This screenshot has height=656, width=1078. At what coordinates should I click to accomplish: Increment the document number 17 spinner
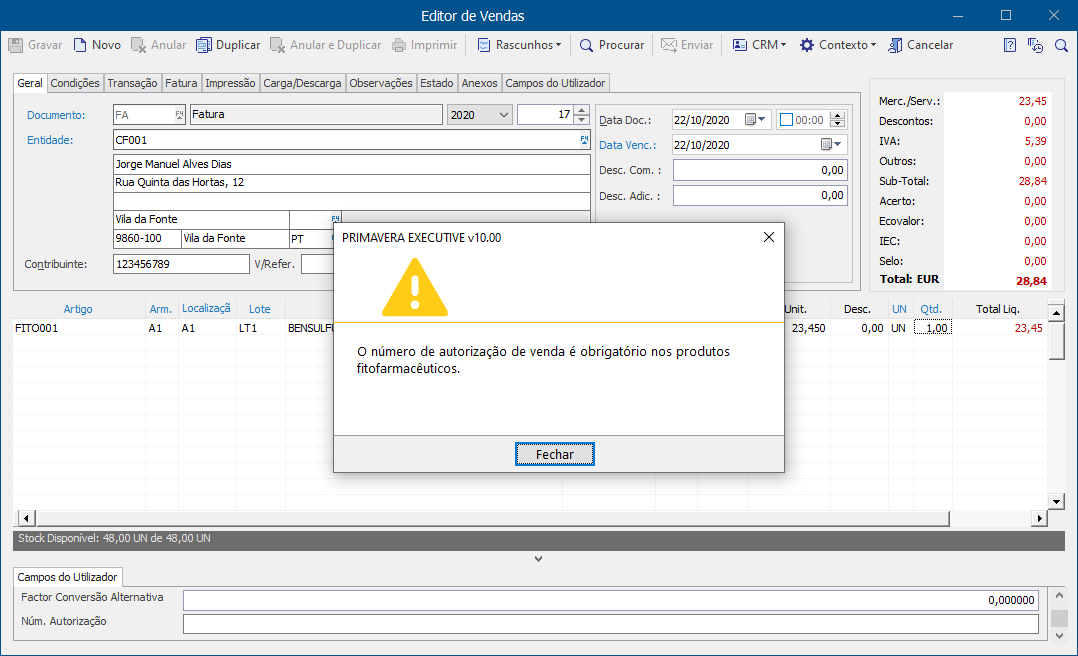click(x=582, y=110)
